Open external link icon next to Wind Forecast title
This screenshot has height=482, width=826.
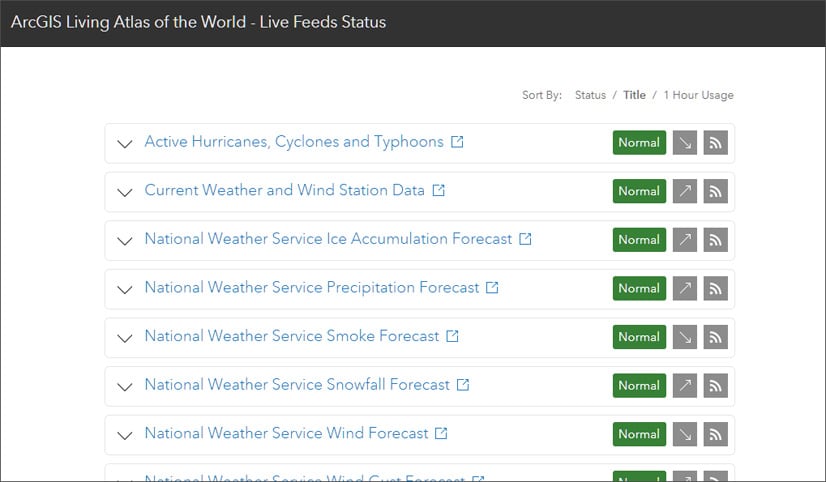(x=441, y=433)
